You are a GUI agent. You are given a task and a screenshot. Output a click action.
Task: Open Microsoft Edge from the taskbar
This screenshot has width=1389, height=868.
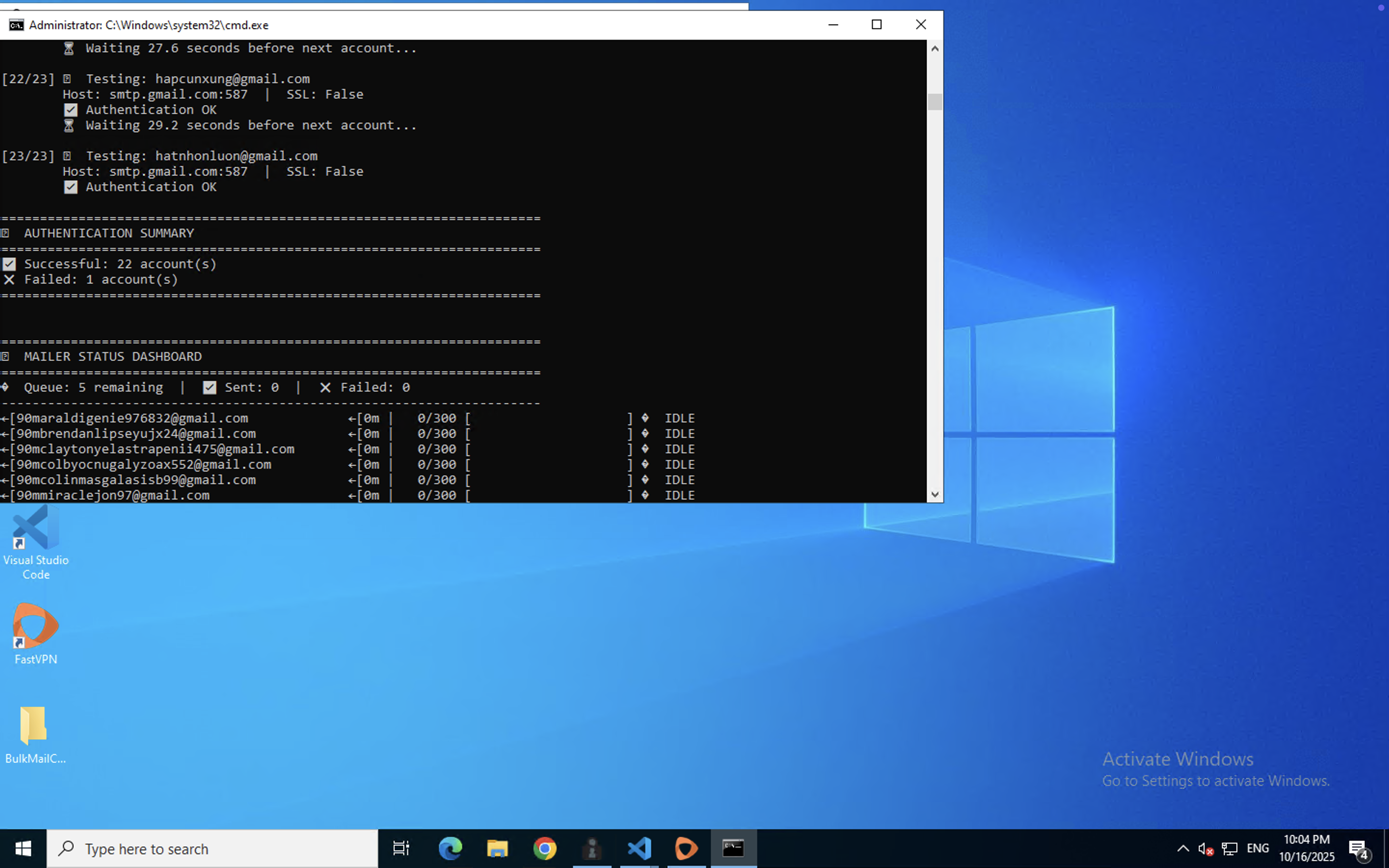(x=451, y=848)
